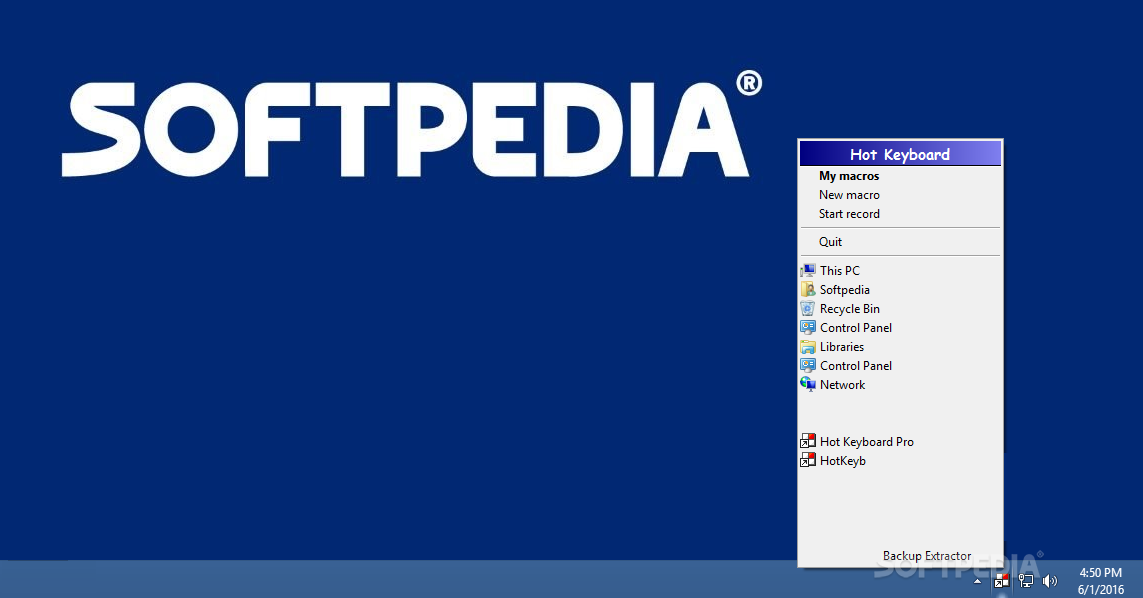Viewport: 1143px width, 598px height.
Task: Select Libraries label in menu
Action: 841,346
